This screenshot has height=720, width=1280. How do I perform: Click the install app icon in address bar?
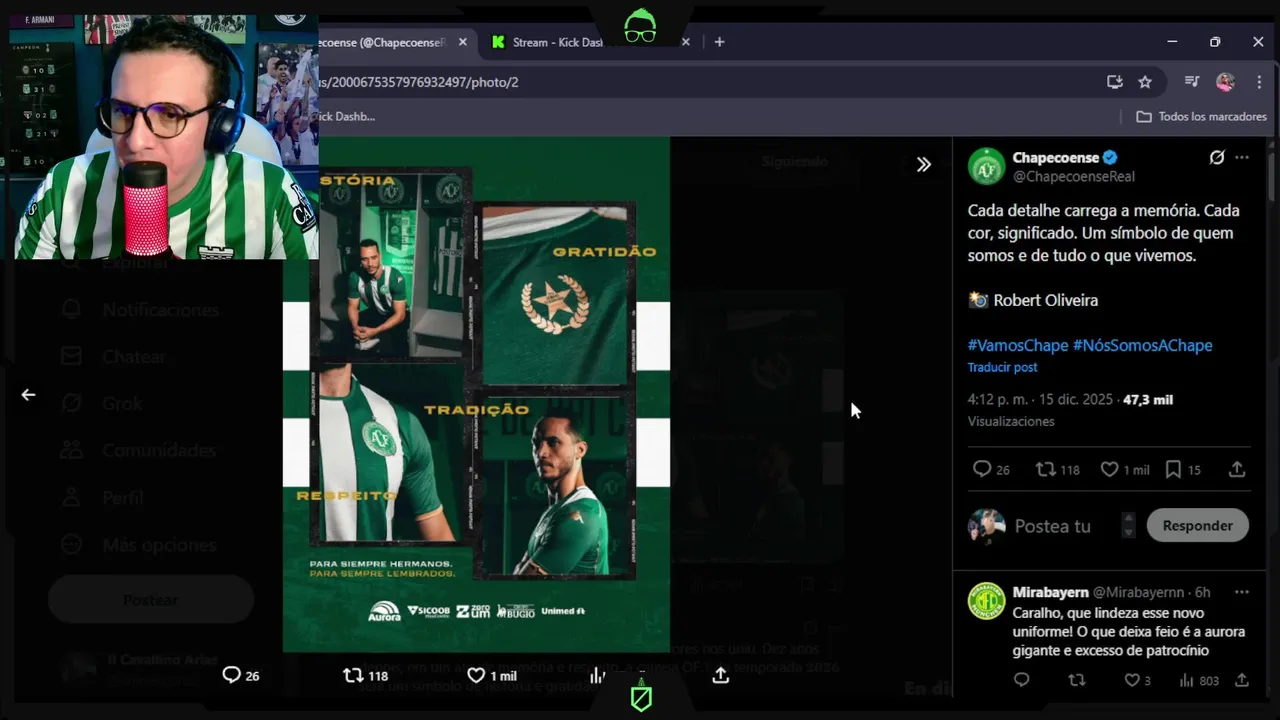pos(1114,82)
